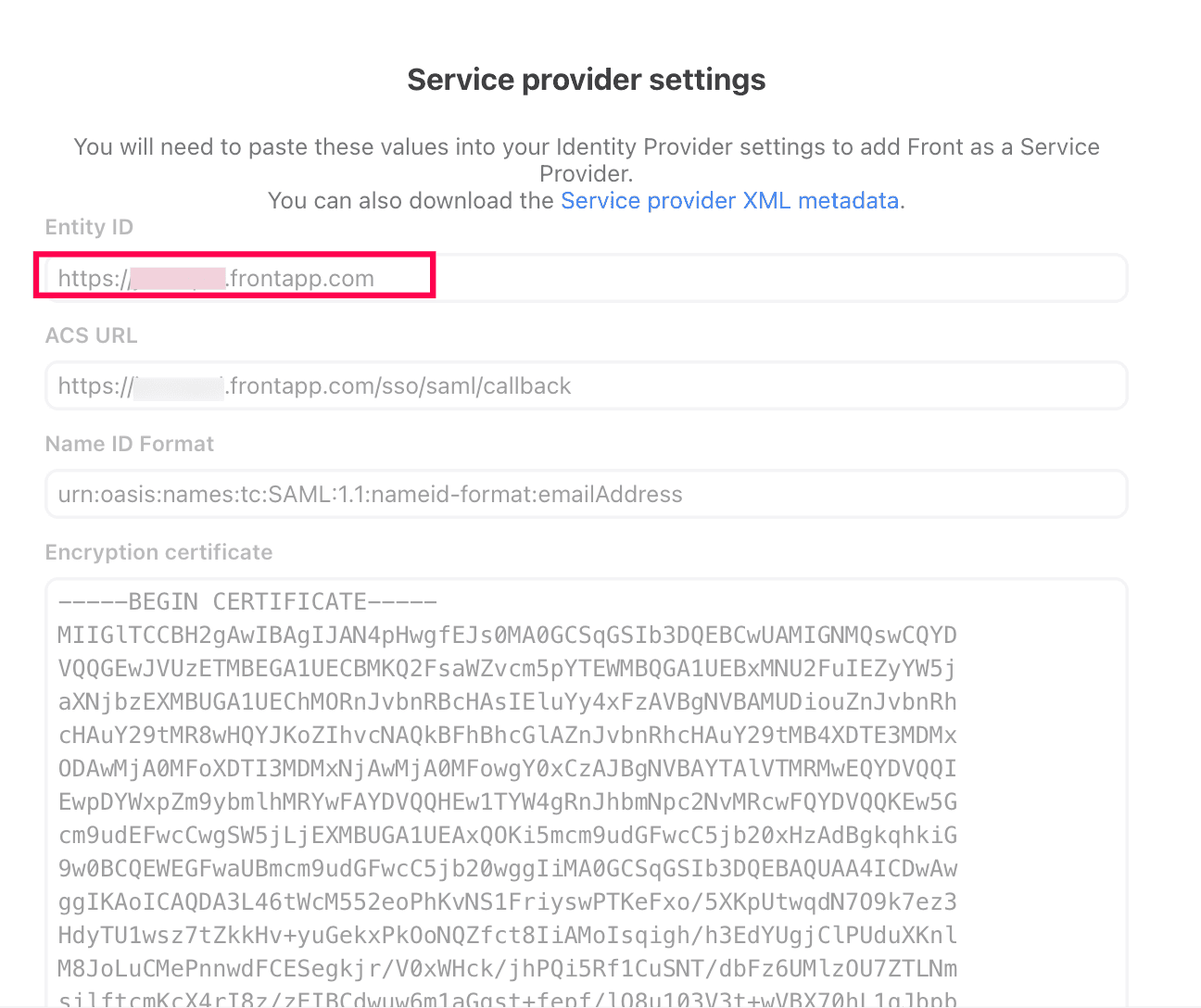1201x1008 pixels.
Task: Click inside the Entity ID field
Action: pos(741,278)
